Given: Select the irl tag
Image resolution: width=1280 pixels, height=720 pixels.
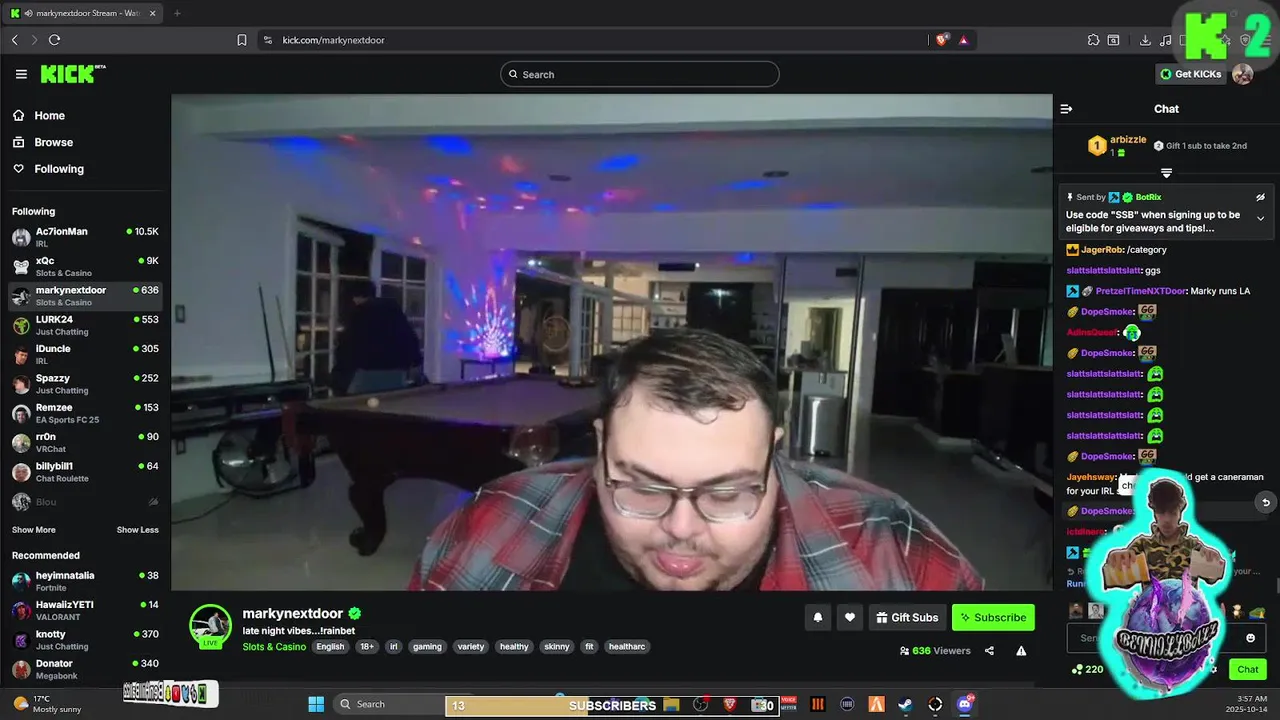Looking at the screenshot, I should (394, 647).
